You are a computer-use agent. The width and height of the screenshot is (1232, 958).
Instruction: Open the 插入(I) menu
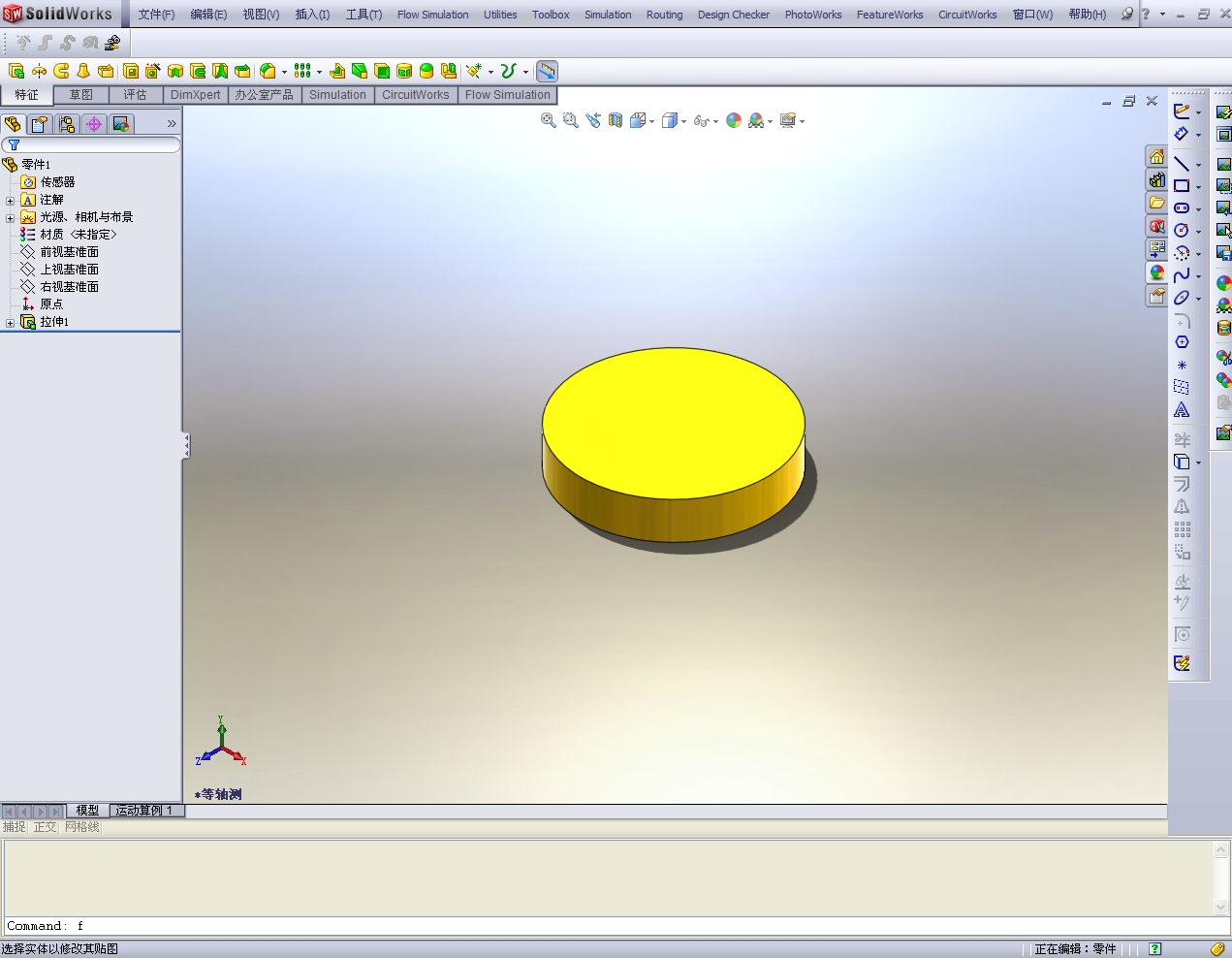point(312,15)
